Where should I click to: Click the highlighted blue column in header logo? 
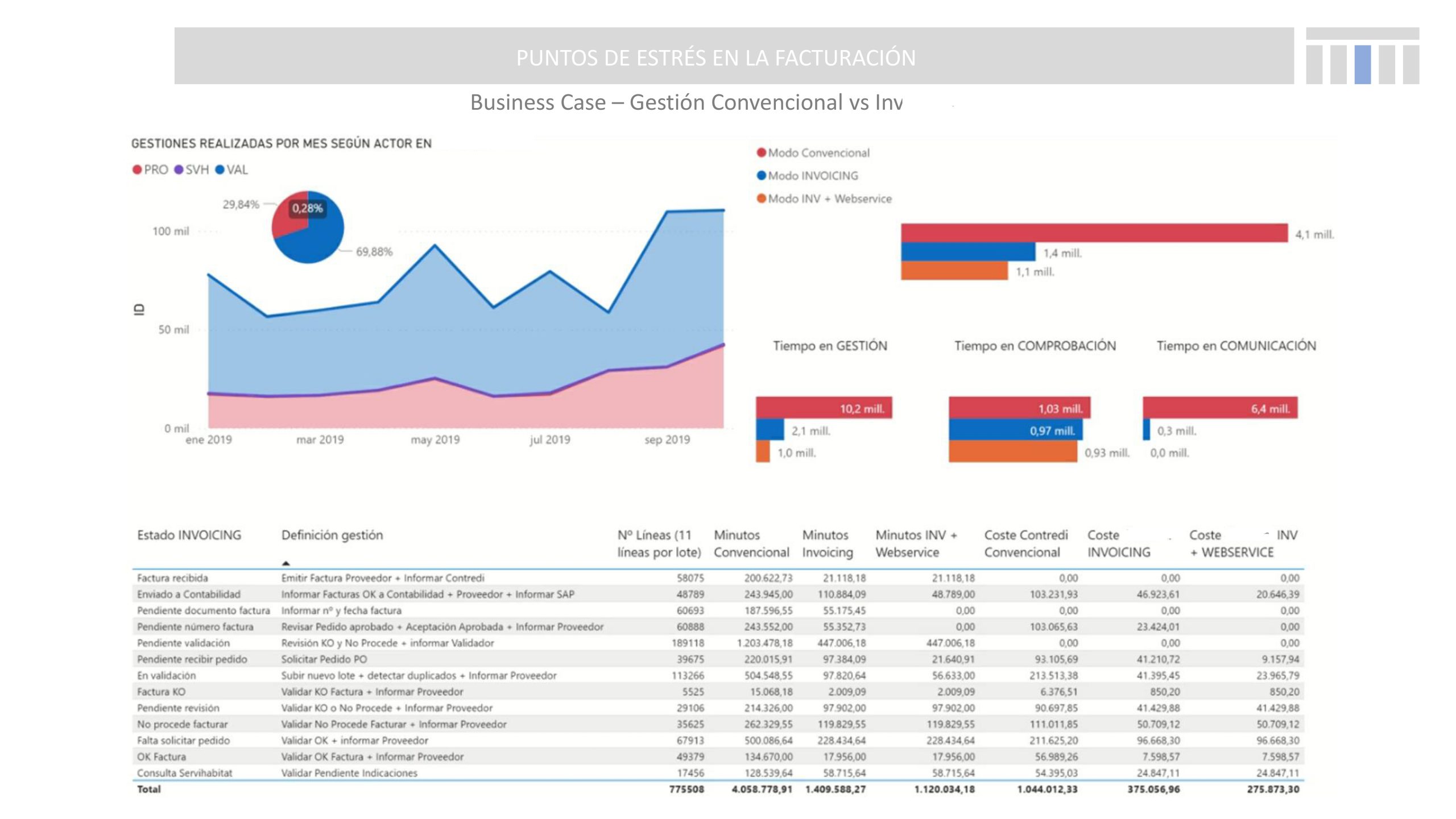tap(1363, 64)
